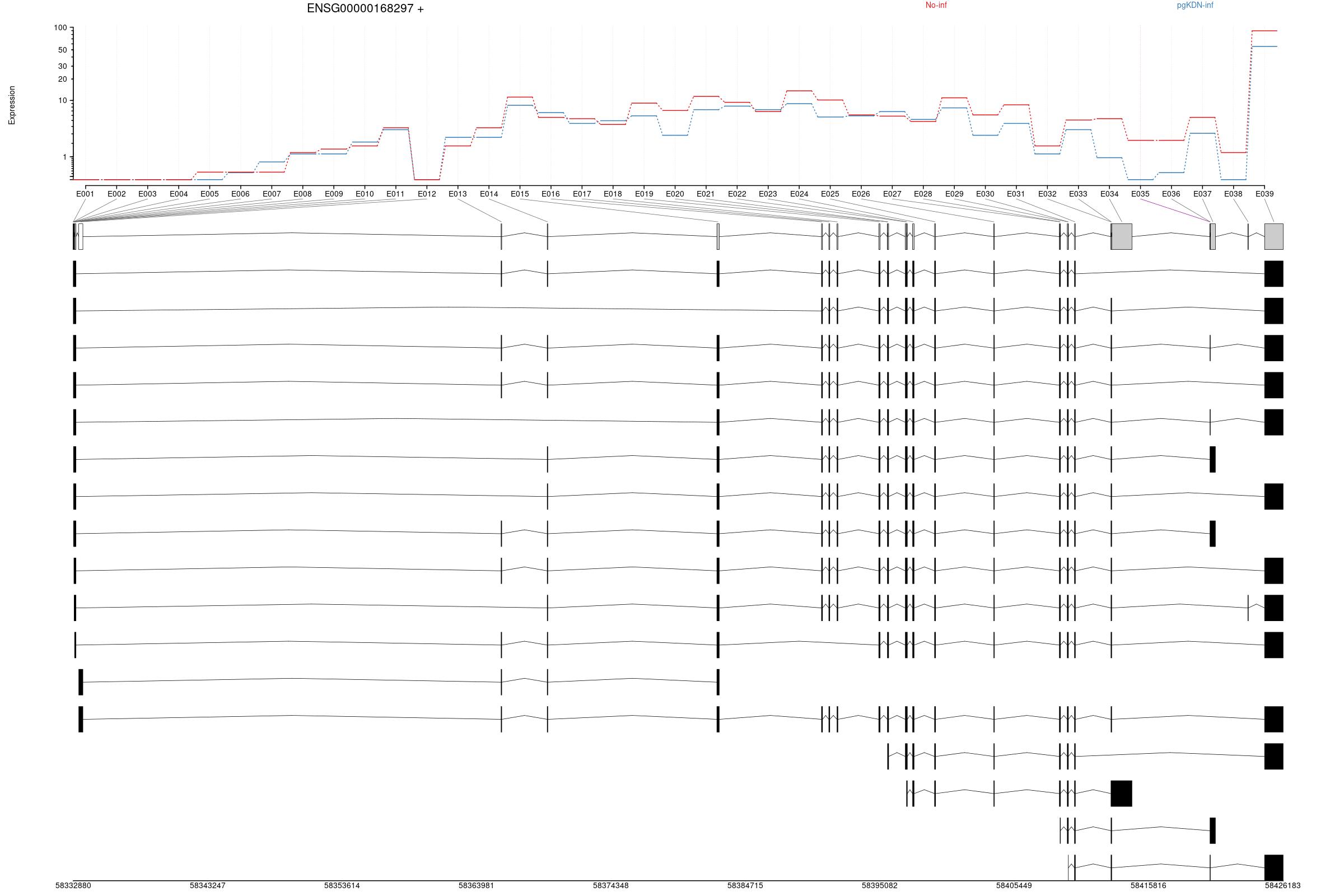This screenshot has width=1344, height=896.
Task: Click genomic coordinate 58384715
Action: point(745,886)
